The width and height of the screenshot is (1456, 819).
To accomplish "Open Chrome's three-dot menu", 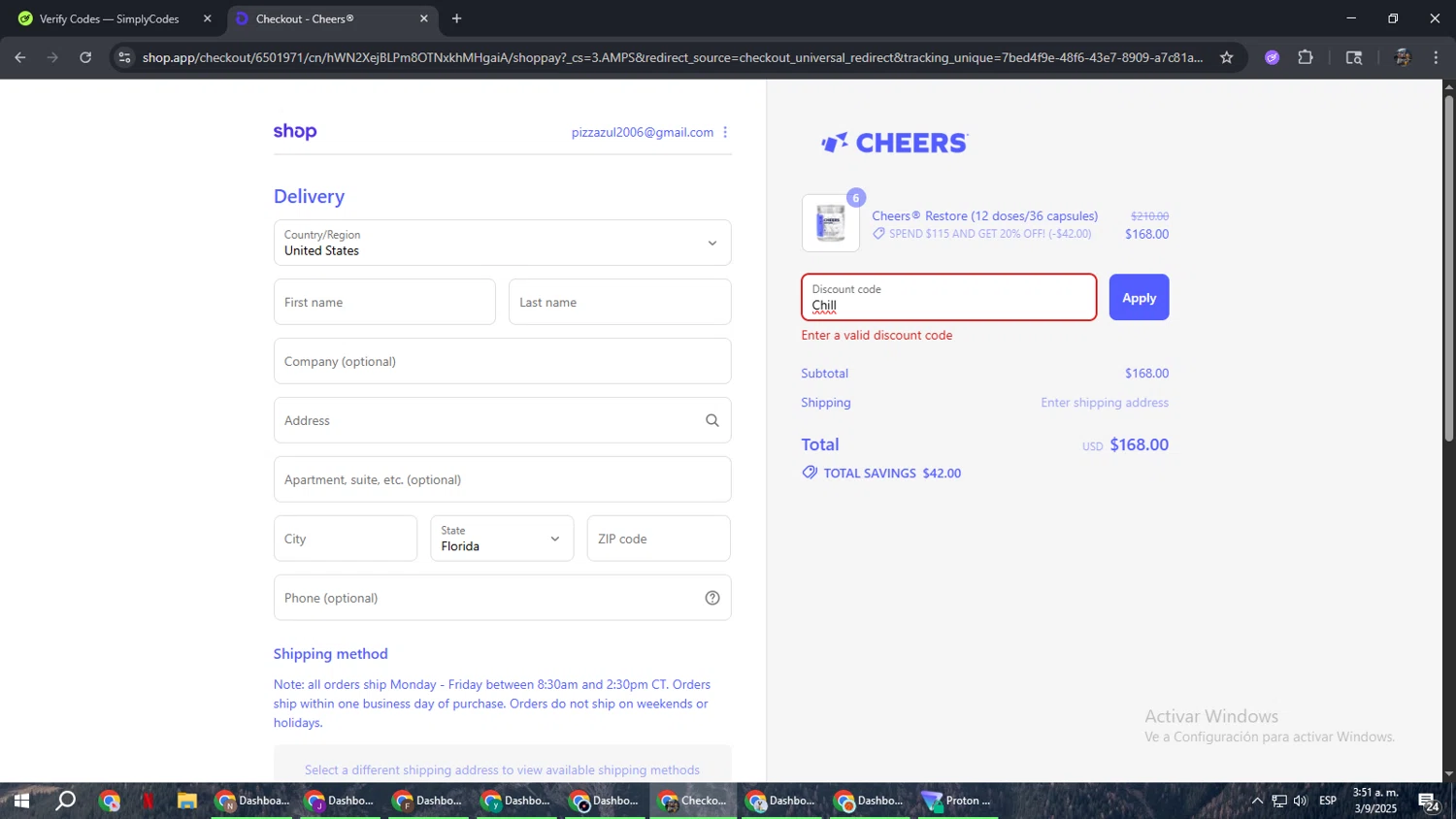I will 1436,57.
